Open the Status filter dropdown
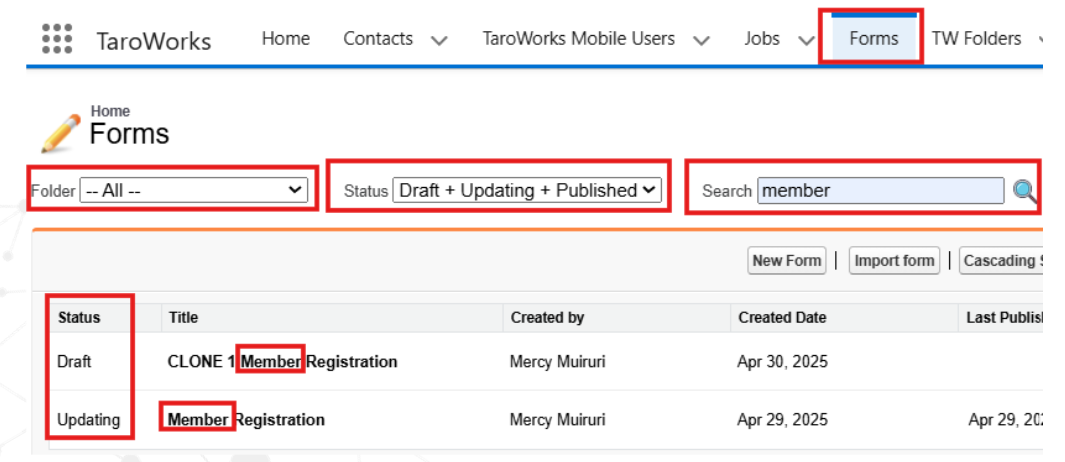This screenshot has width=1065, height=462. tap(527, 190)
